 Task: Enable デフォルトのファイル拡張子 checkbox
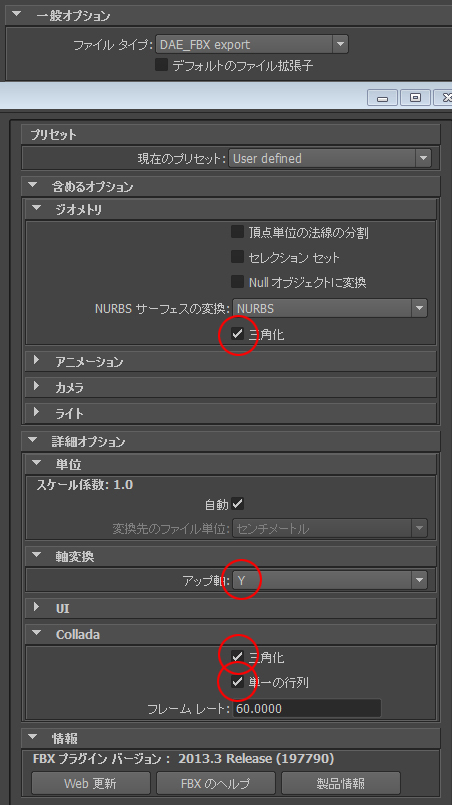tap(161, 65)
